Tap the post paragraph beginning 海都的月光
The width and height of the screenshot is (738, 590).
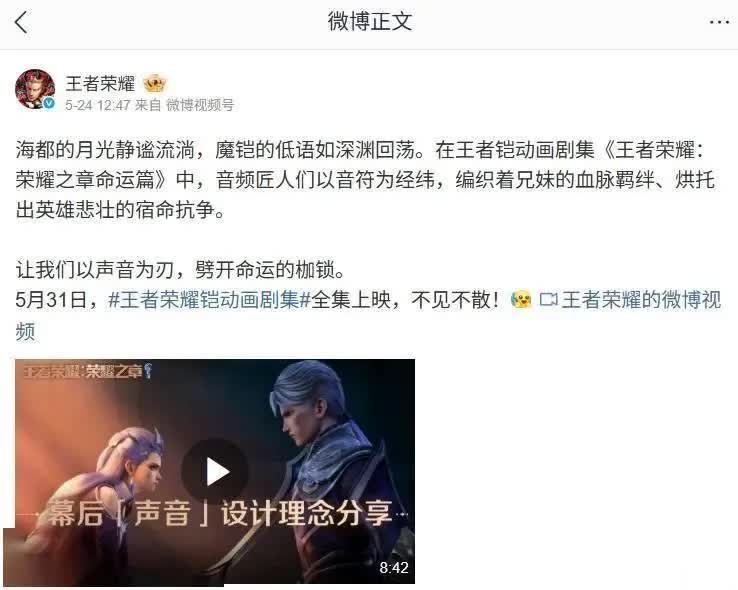[x=365, y=180]
